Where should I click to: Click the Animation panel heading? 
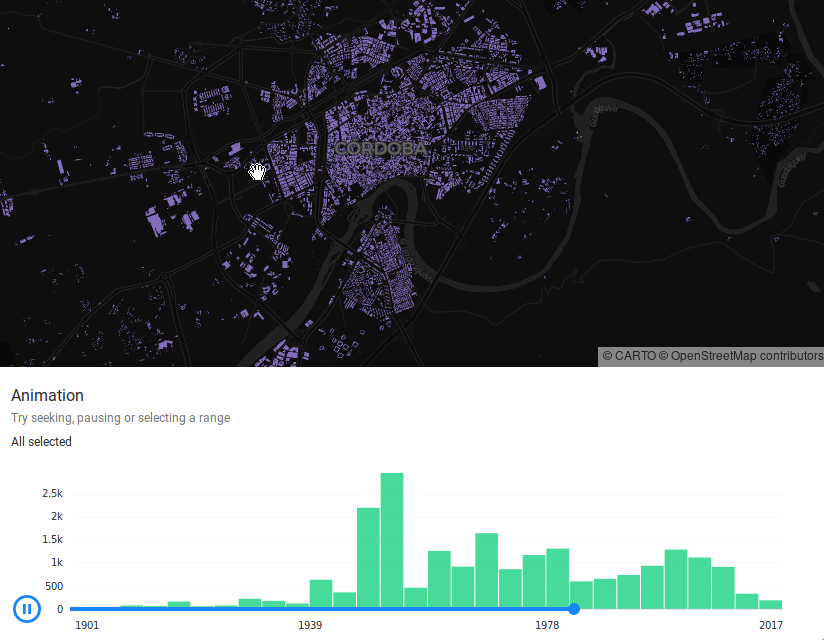[47, 395]
